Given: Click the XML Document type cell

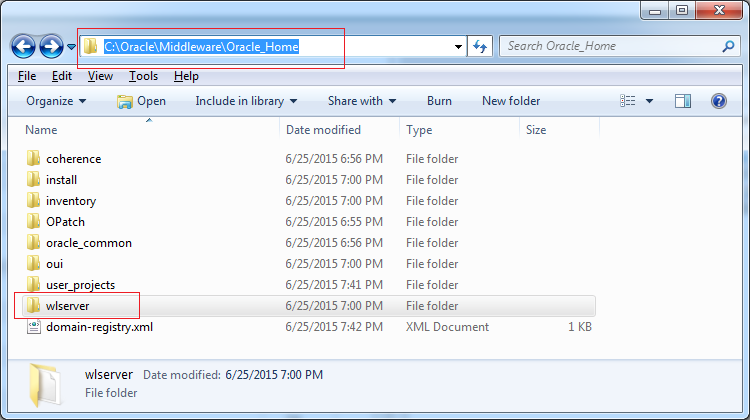Looking at the screenshot, I should 447,327.
